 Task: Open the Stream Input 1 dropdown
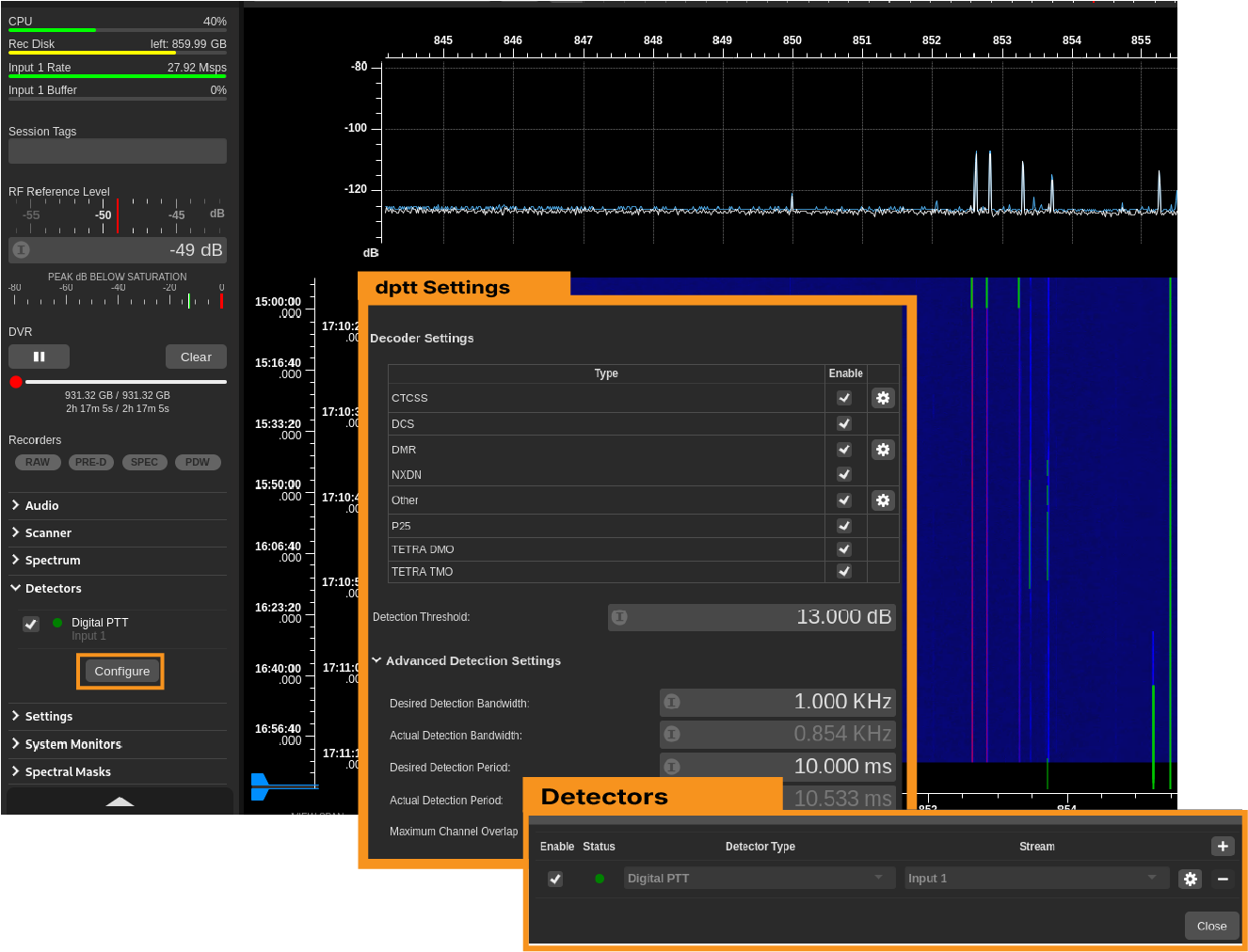pos(1035,879)
